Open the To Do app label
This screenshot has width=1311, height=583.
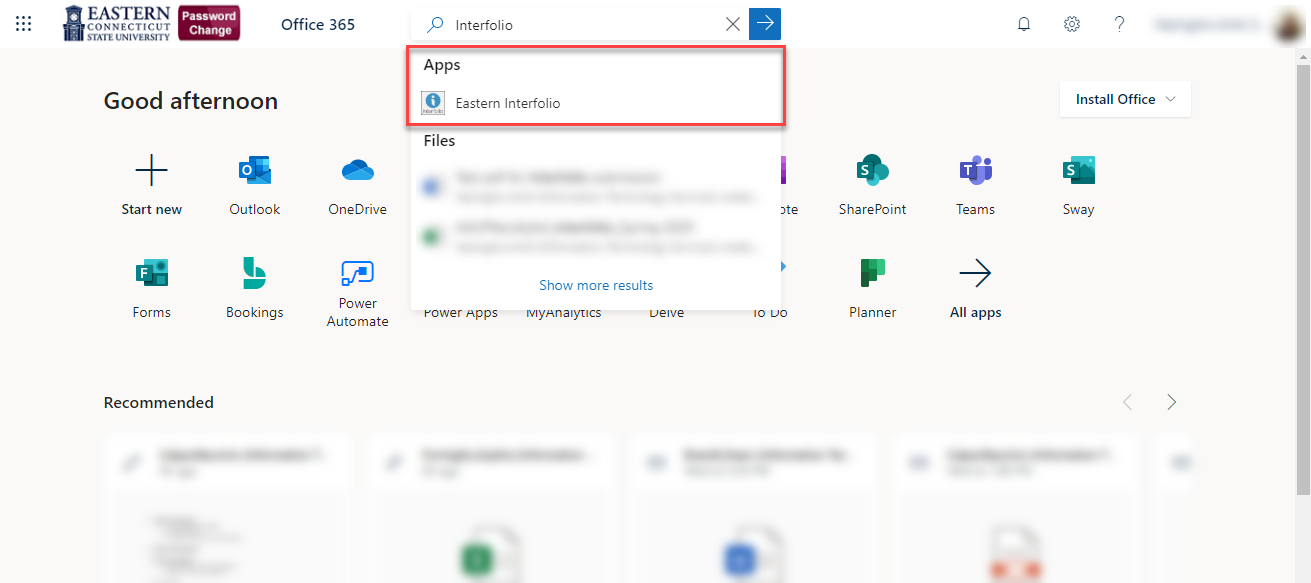coord(770,312)
